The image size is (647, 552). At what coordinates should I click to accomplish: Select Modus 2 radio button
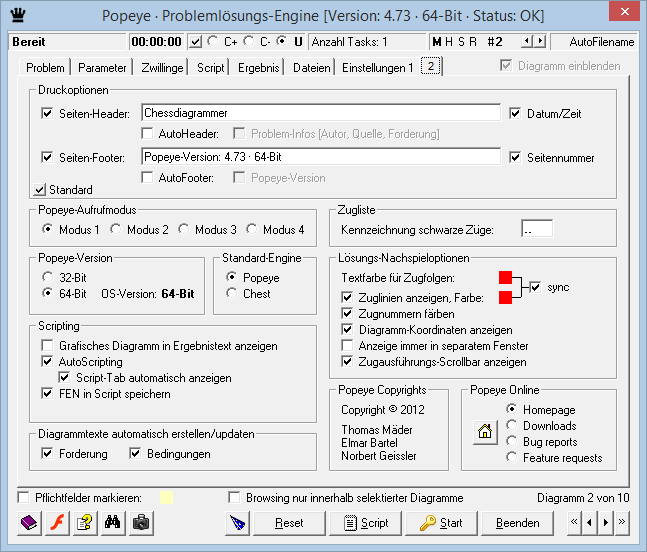[116, 229]
